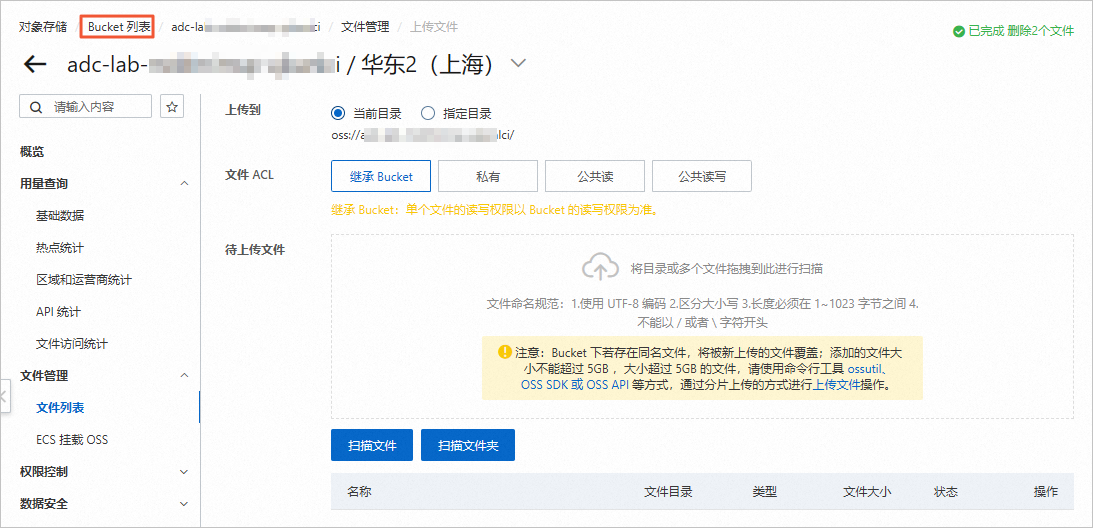Go to Bucket 列表 in breadcrumb

[x=119, y=27]
